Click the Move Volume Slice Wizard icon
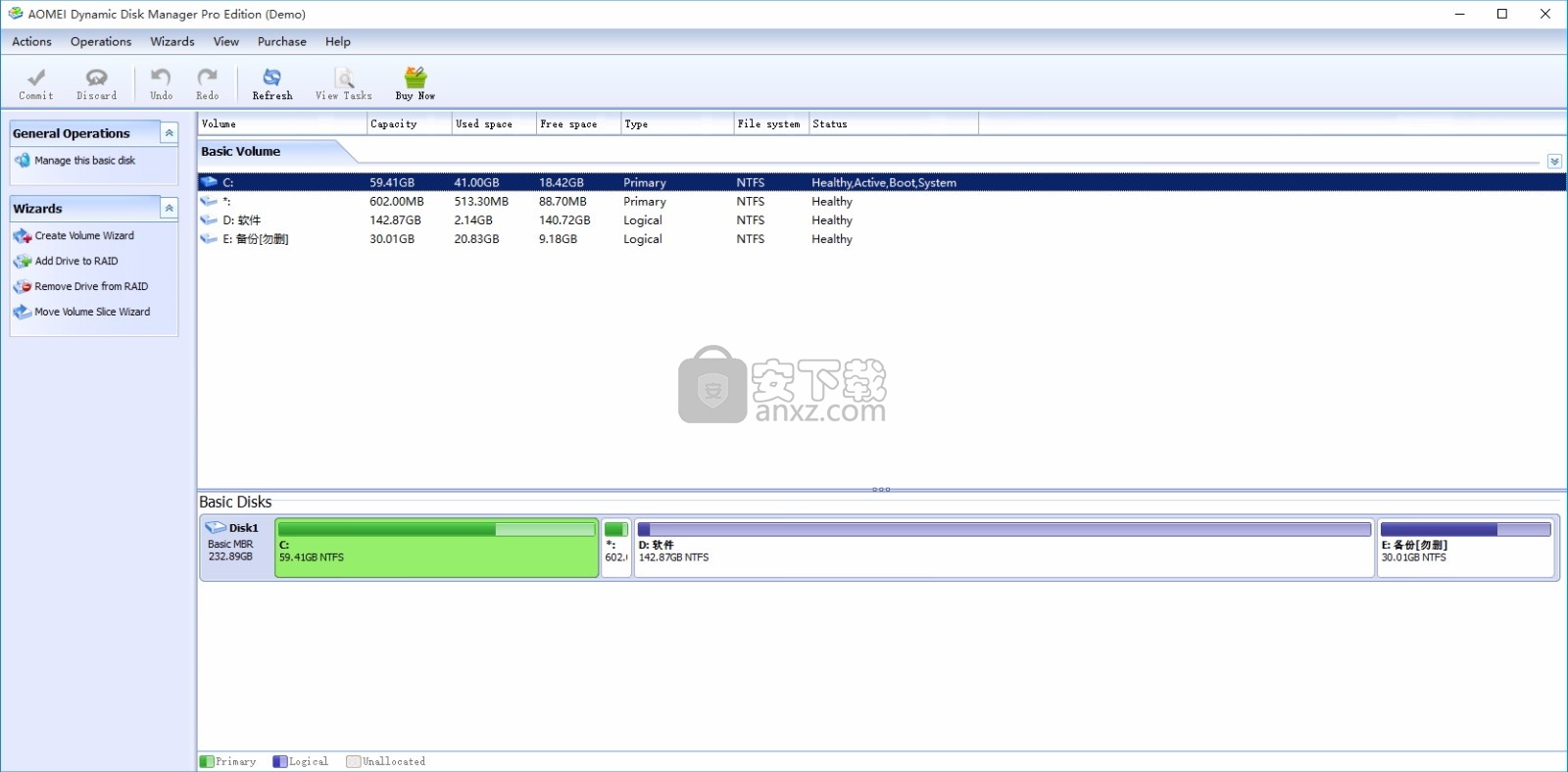This screenshot has width=1568, height=772. [23, 313]
